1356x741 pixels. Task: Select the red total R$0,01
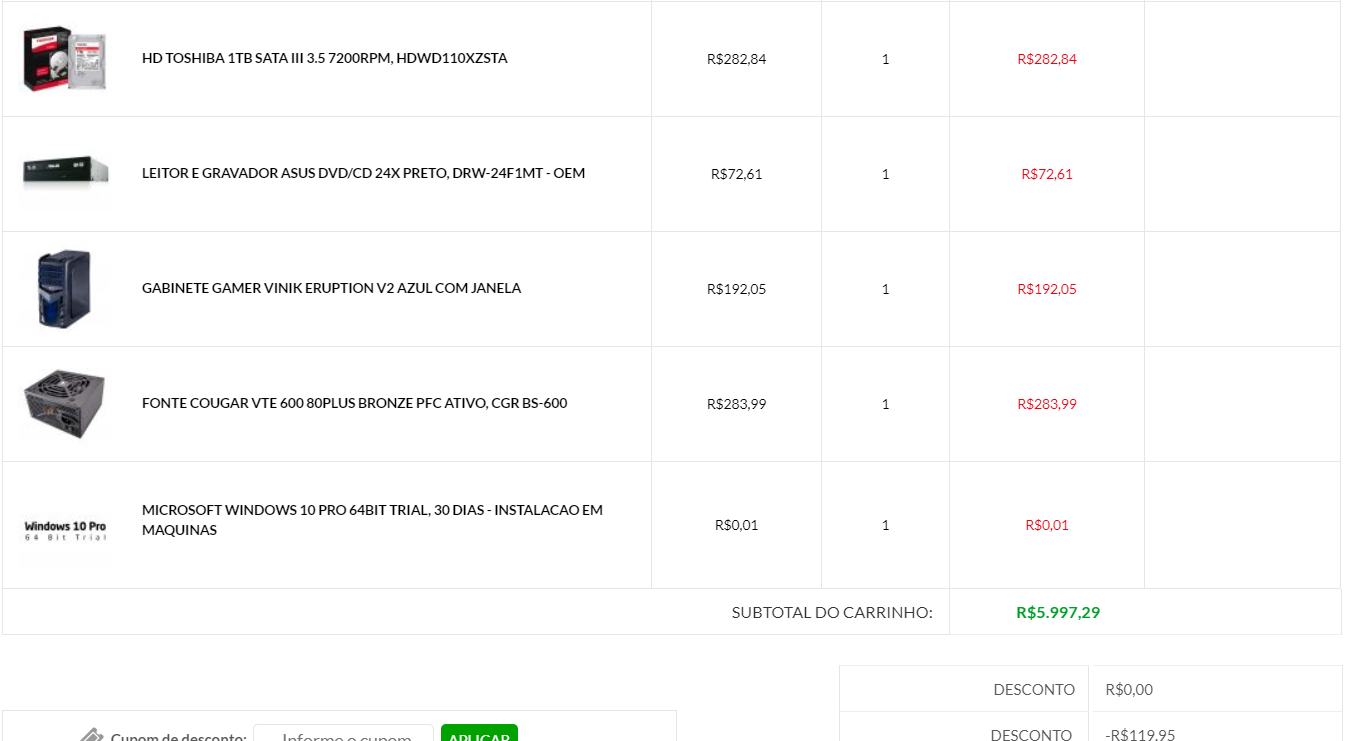pos(1047,525)
